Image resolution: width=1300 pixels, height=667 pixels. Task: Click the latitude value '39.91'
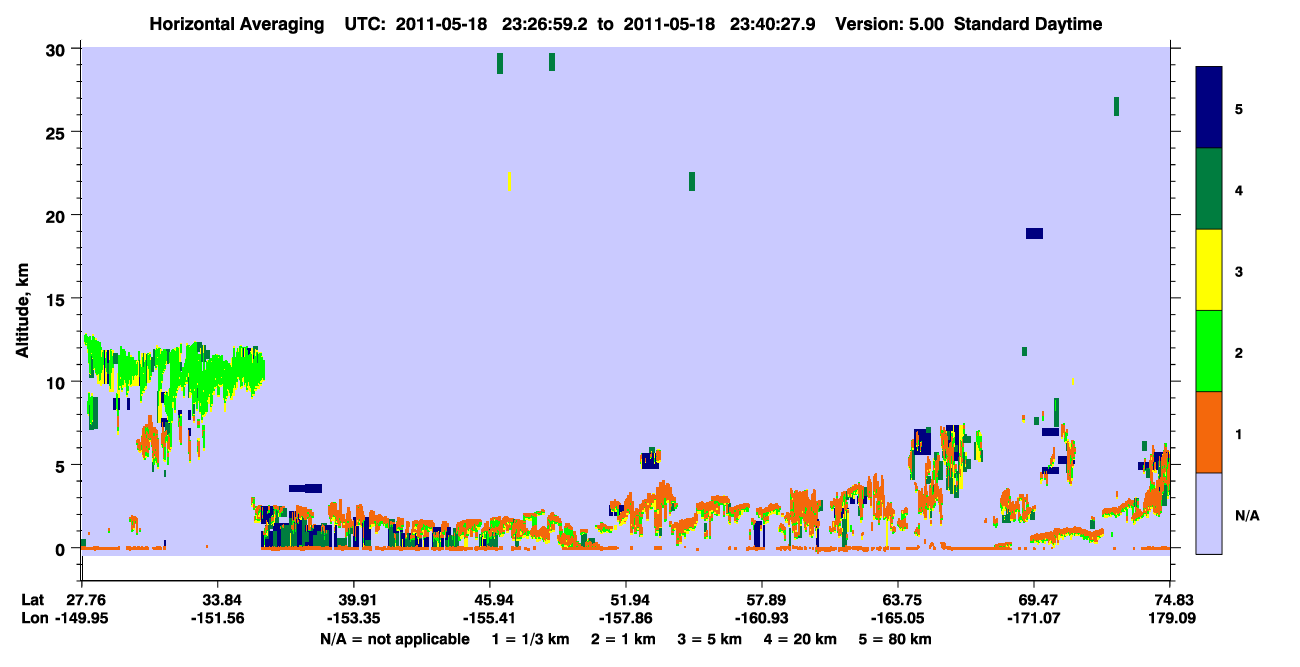[353, 600]
